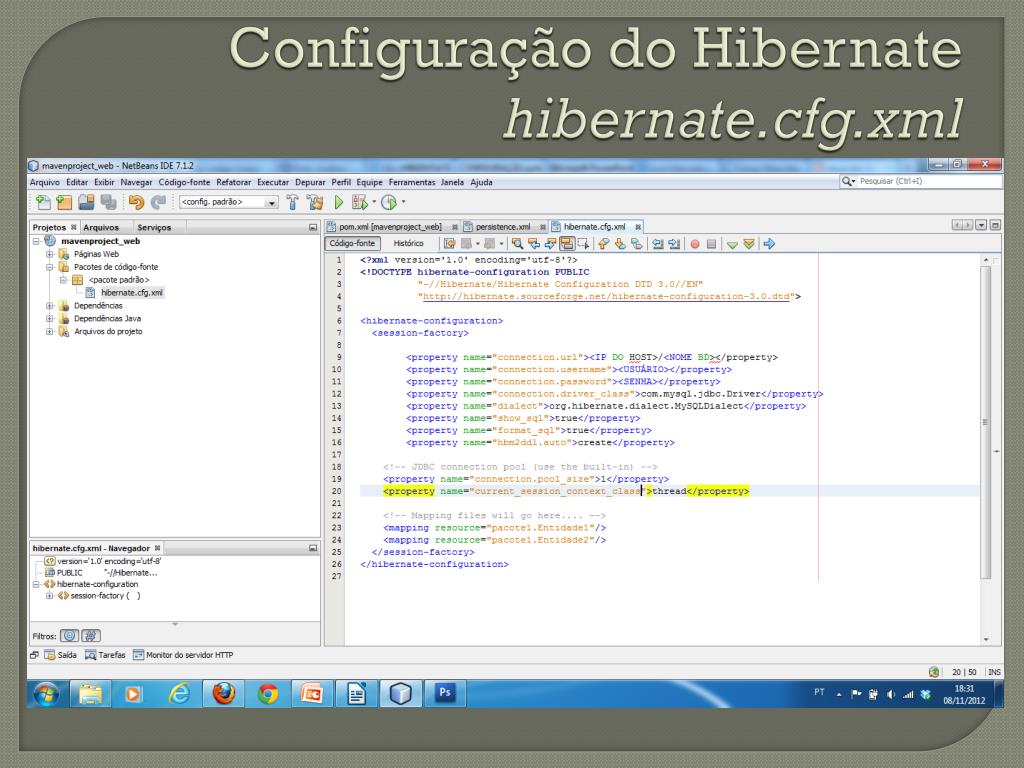The height and width of the screenshot is (768, 1024).
Task: Click the Build Project hammer icon
Action: [x=293, y=202]
